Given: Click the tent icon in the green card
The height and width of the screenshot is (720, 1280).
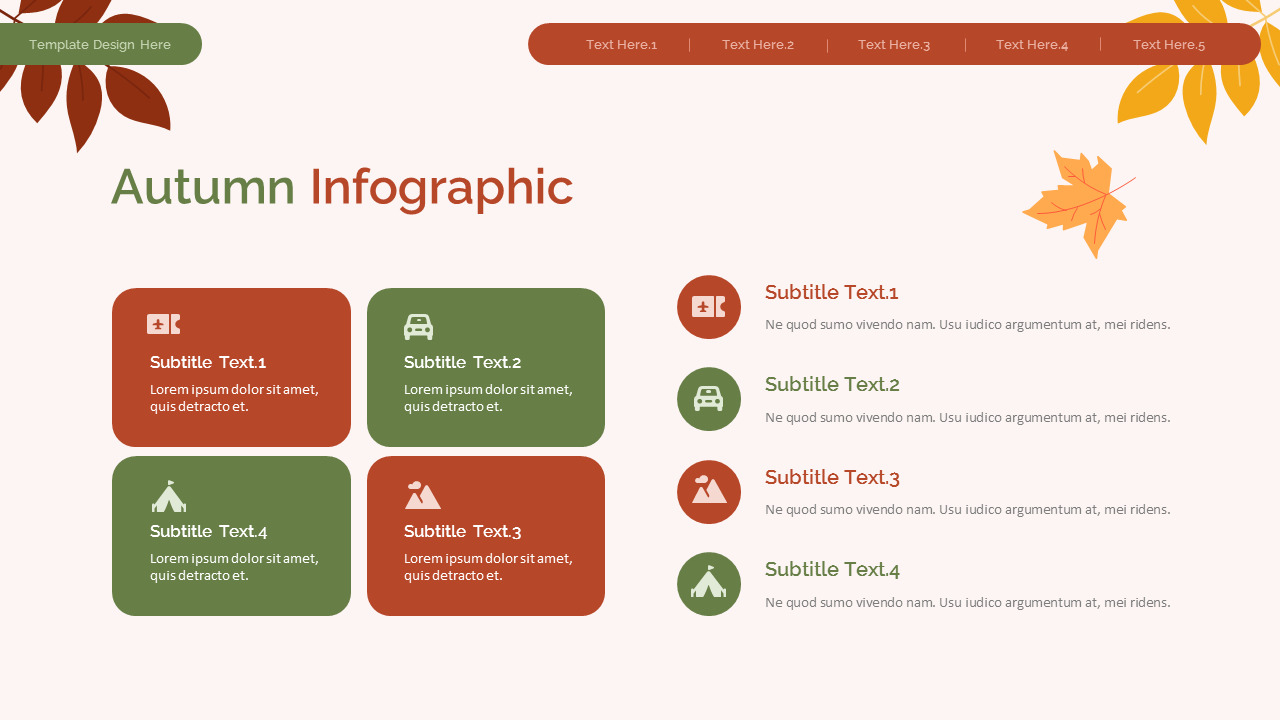Looking at the screenshot, I should pos(169,496).
